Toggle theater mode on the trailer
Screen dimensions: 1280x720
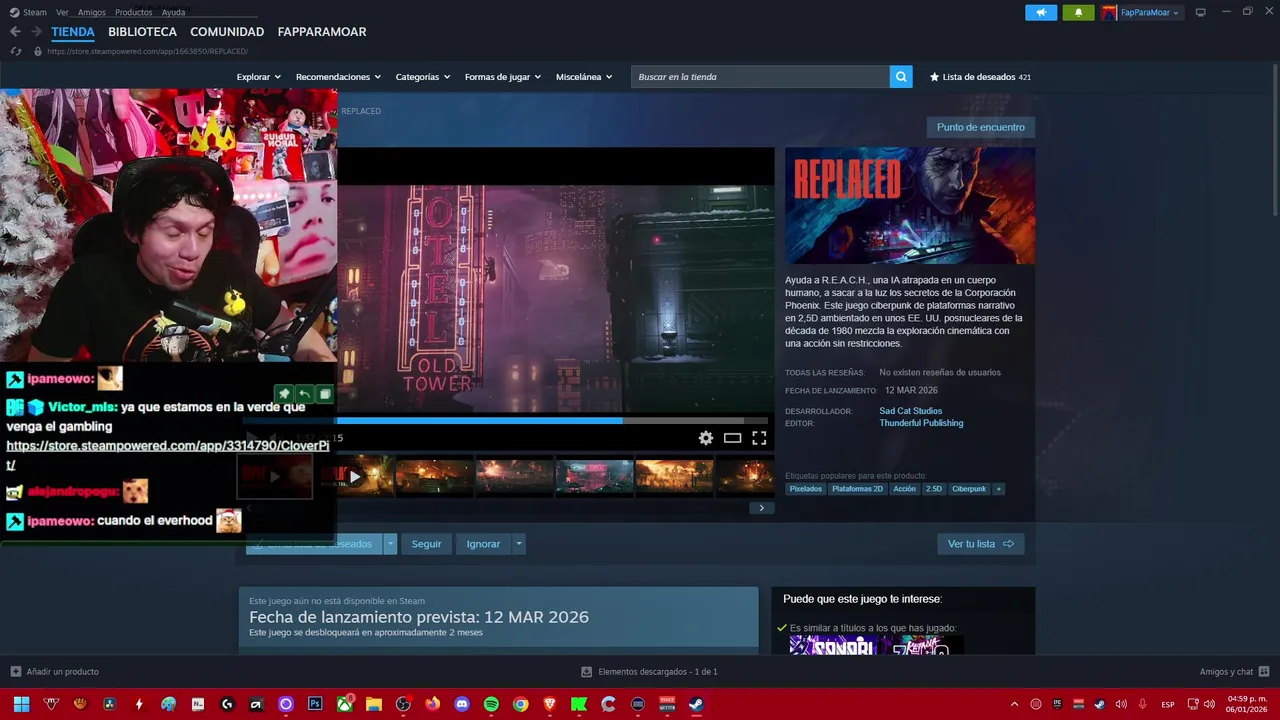(733, 438)
